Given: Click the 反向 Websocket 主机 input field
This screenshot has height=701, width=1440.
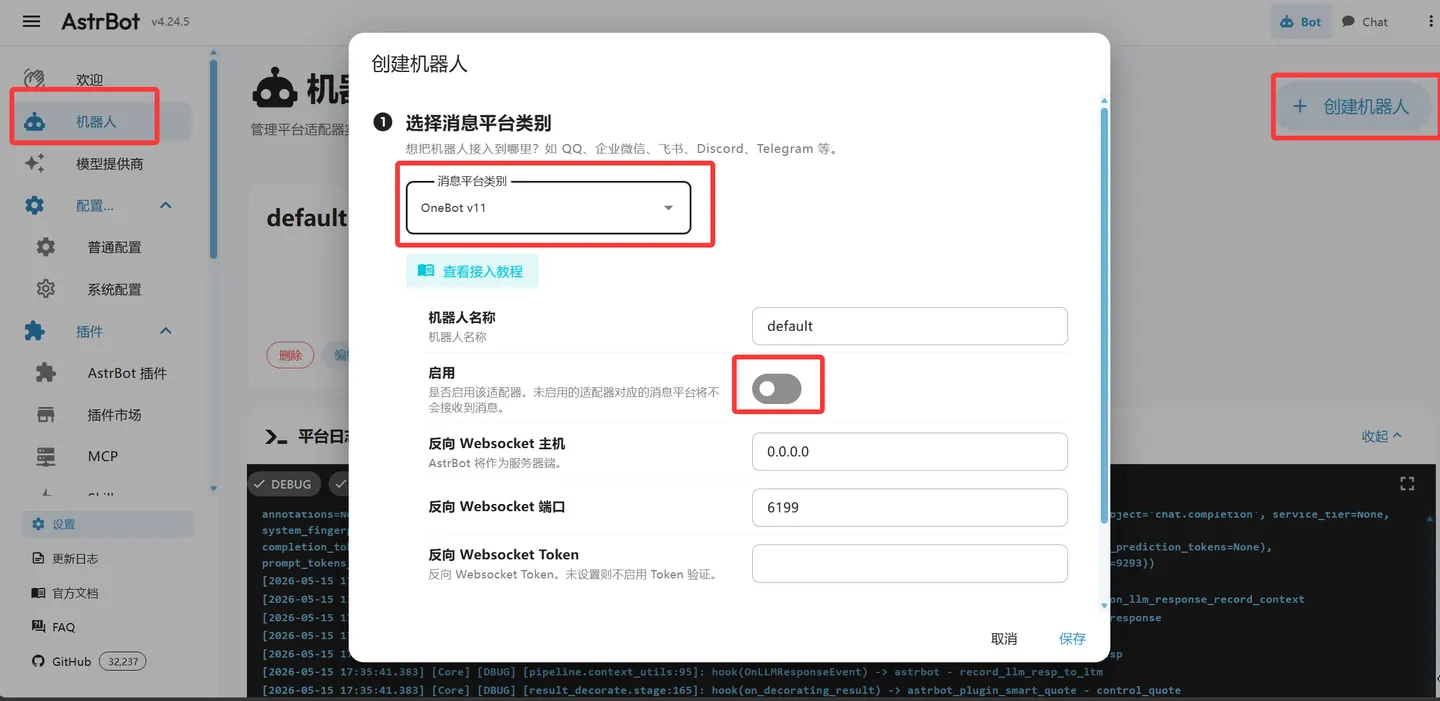Looking at the screenshot, I should [x=910, y=452].
